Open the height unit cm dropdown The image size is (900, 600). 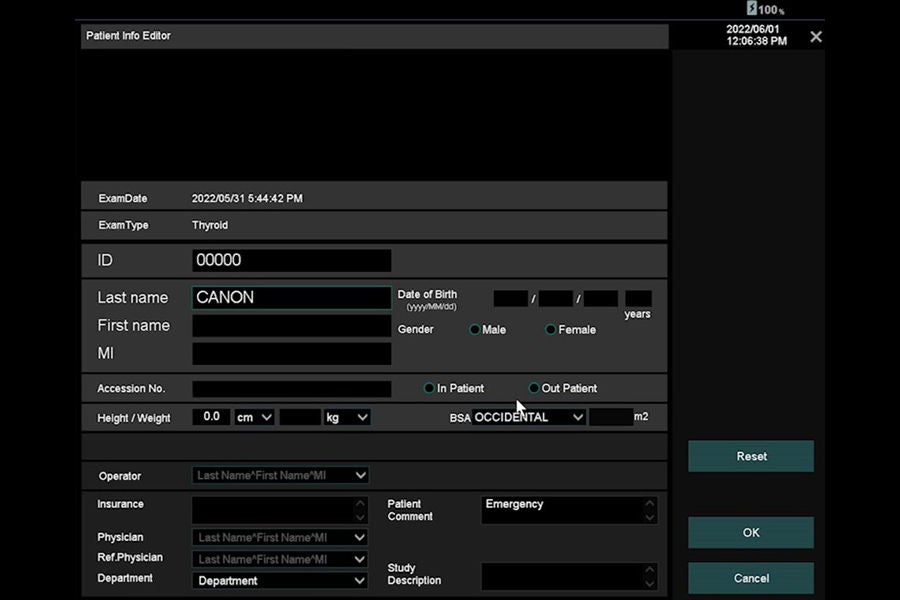pyautogui.click(x=254, y=417)
